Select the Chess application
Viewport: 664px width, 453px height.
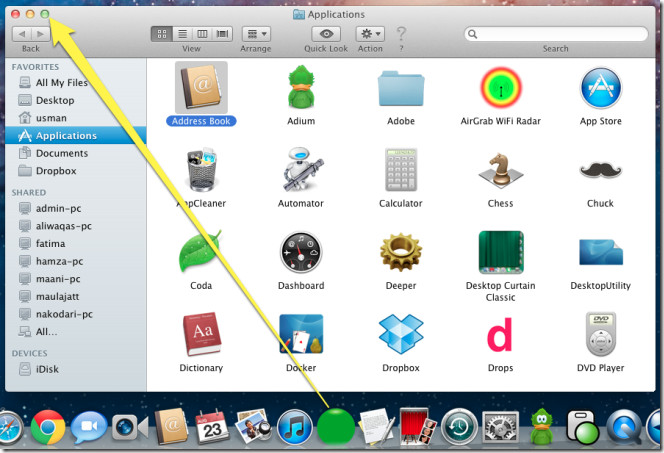[501, 170]
